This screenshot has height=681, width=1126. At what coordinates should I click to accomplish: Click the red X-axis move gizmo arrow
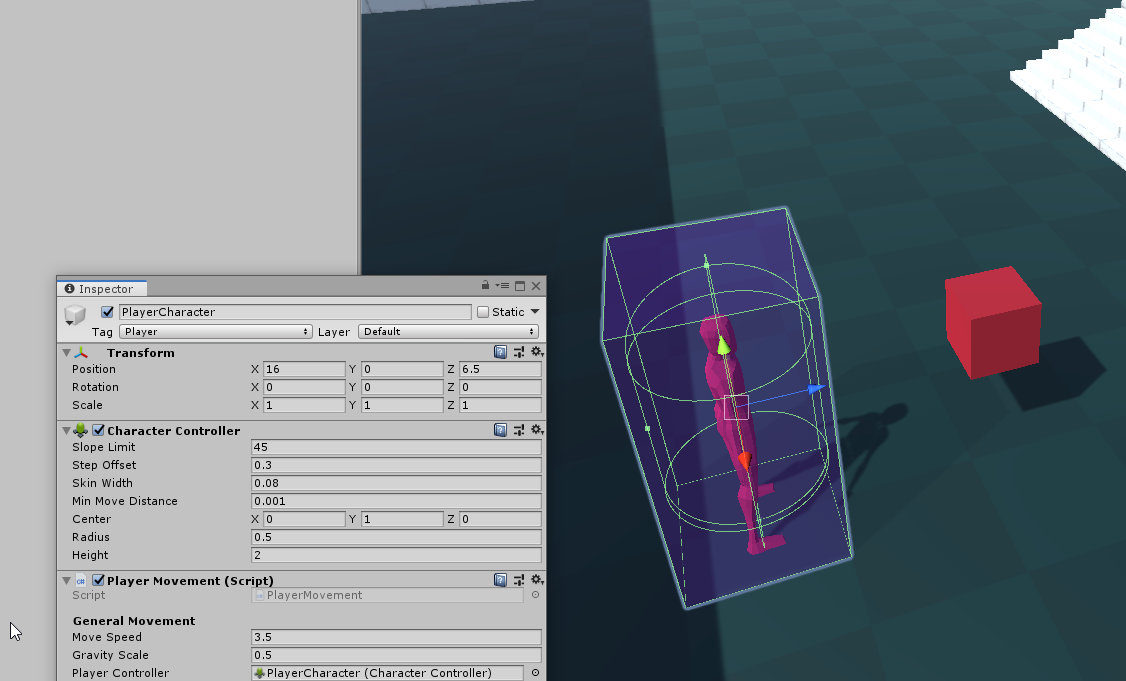pos(745,460)
